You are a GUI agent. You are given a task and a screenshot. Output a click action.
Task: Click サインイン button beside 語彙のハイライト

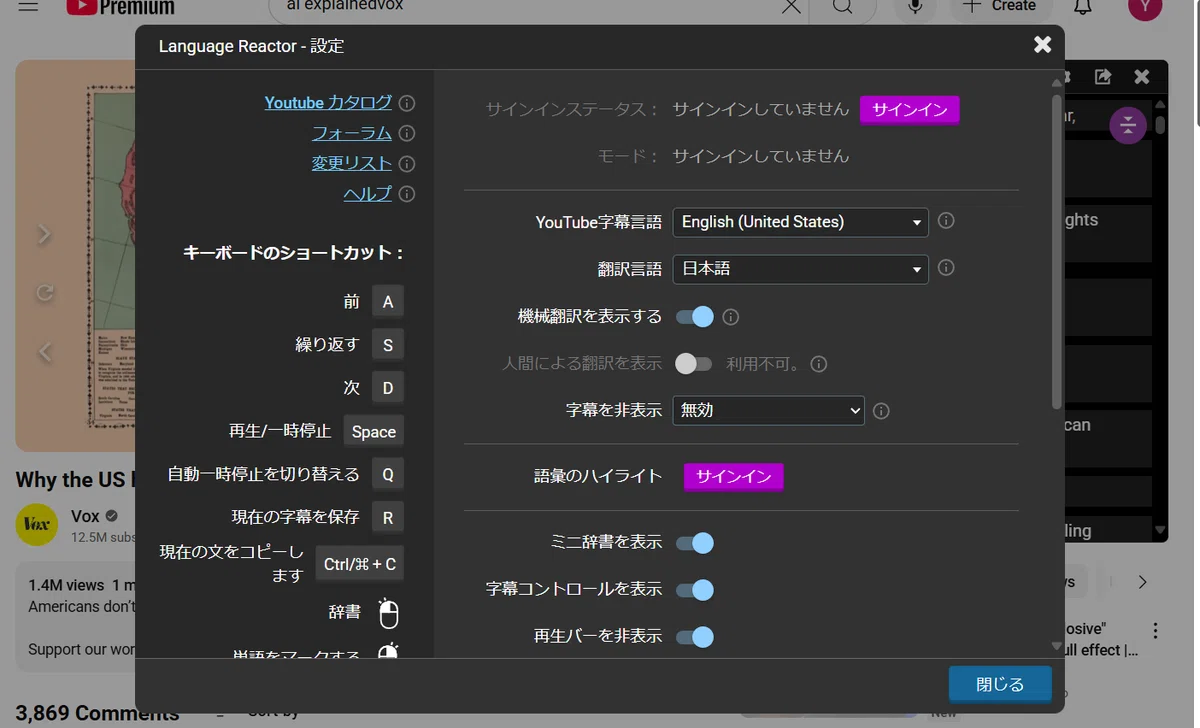pos(734,477)
